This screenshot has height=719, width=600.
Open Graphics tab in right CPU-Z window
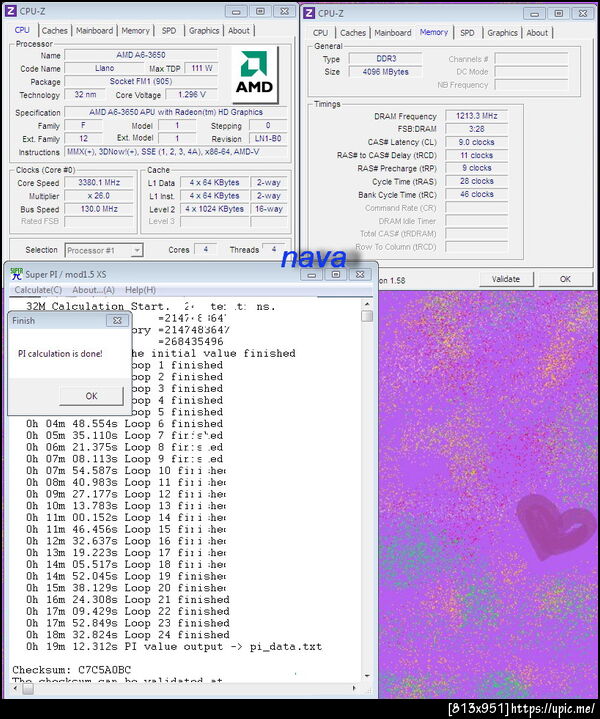502,33
